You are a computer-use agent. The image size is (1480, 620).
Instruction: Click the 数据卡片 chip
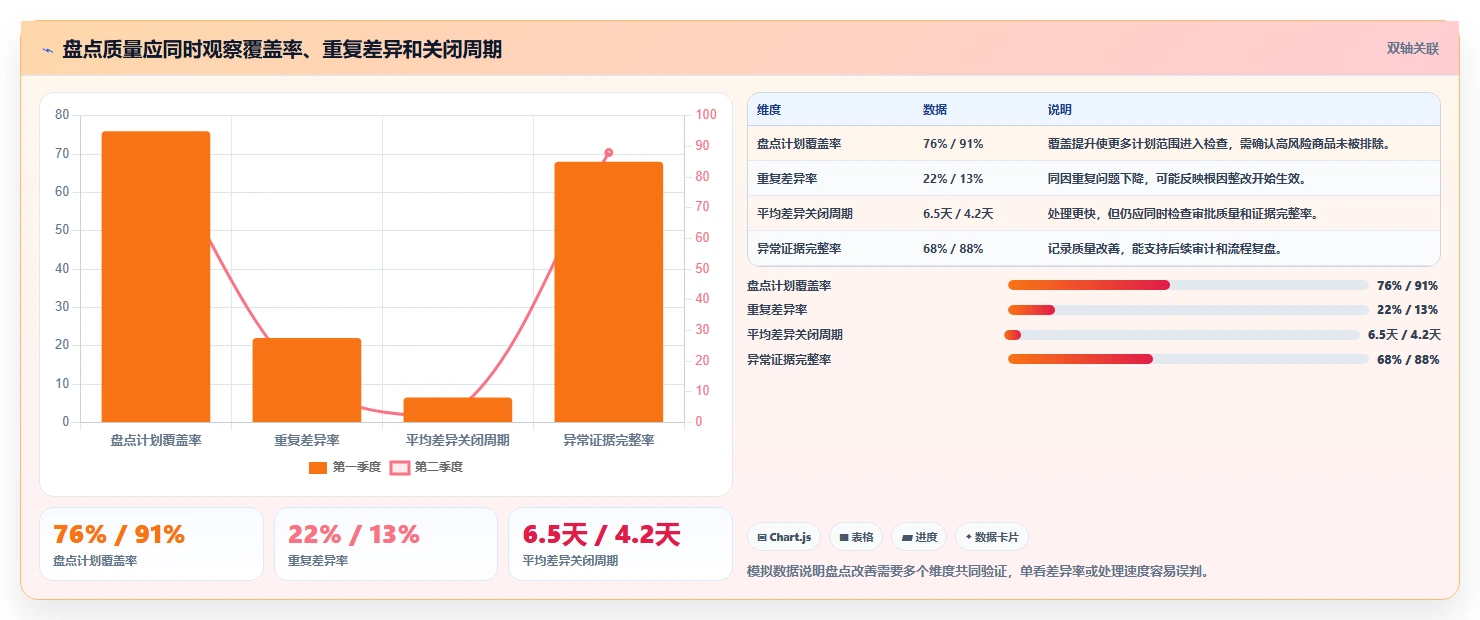pyautogui.click(x=992, y=537)
